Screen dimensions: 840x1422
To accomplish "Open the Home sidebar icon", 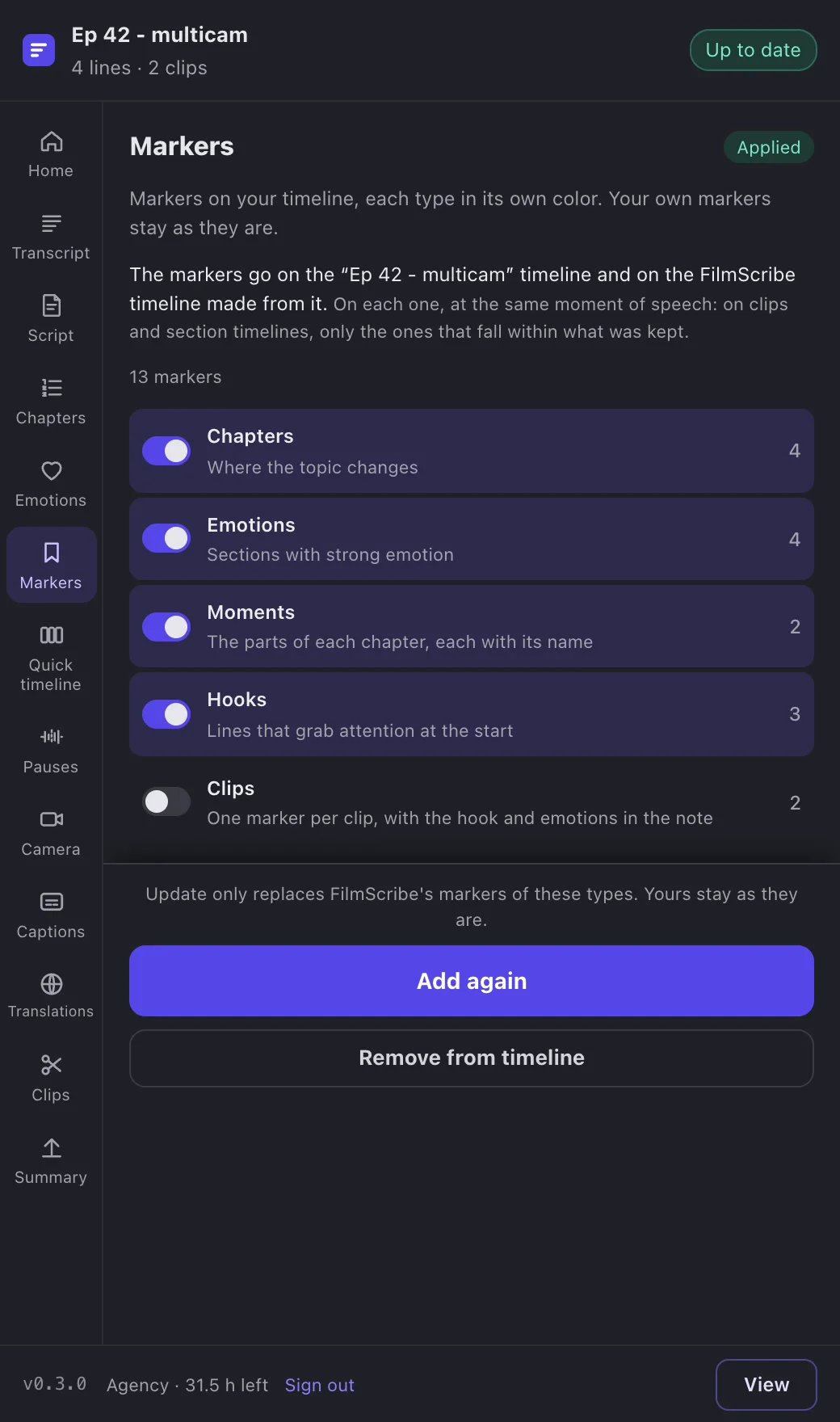I will pos(51,142).
